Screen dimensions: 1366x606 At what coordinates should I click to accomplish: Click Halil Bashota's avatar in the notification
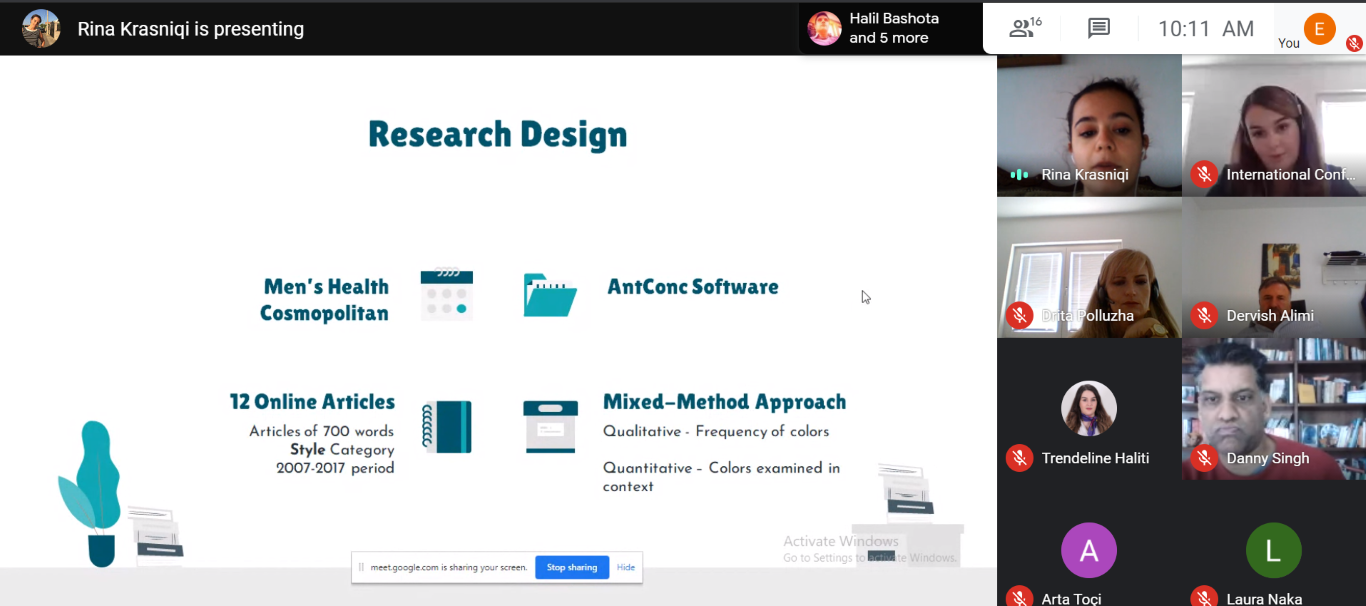pyautogui.click(x=825, y=29)
